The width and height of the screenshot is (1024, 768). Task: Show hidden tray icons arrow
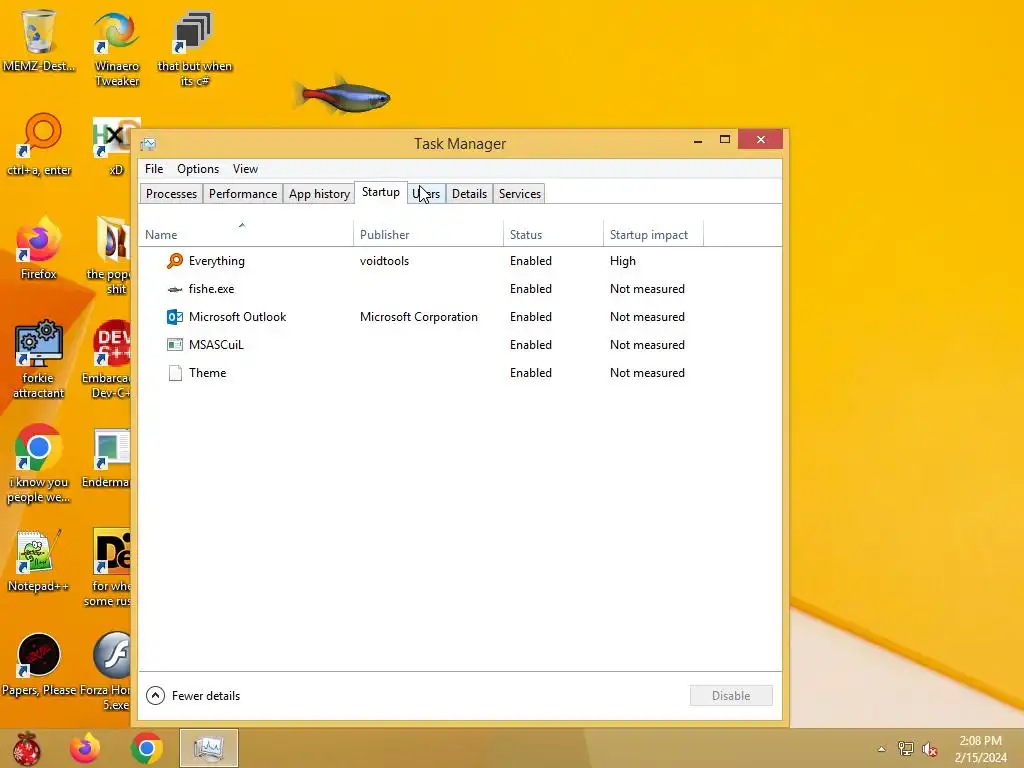click(x=882, y=749)
